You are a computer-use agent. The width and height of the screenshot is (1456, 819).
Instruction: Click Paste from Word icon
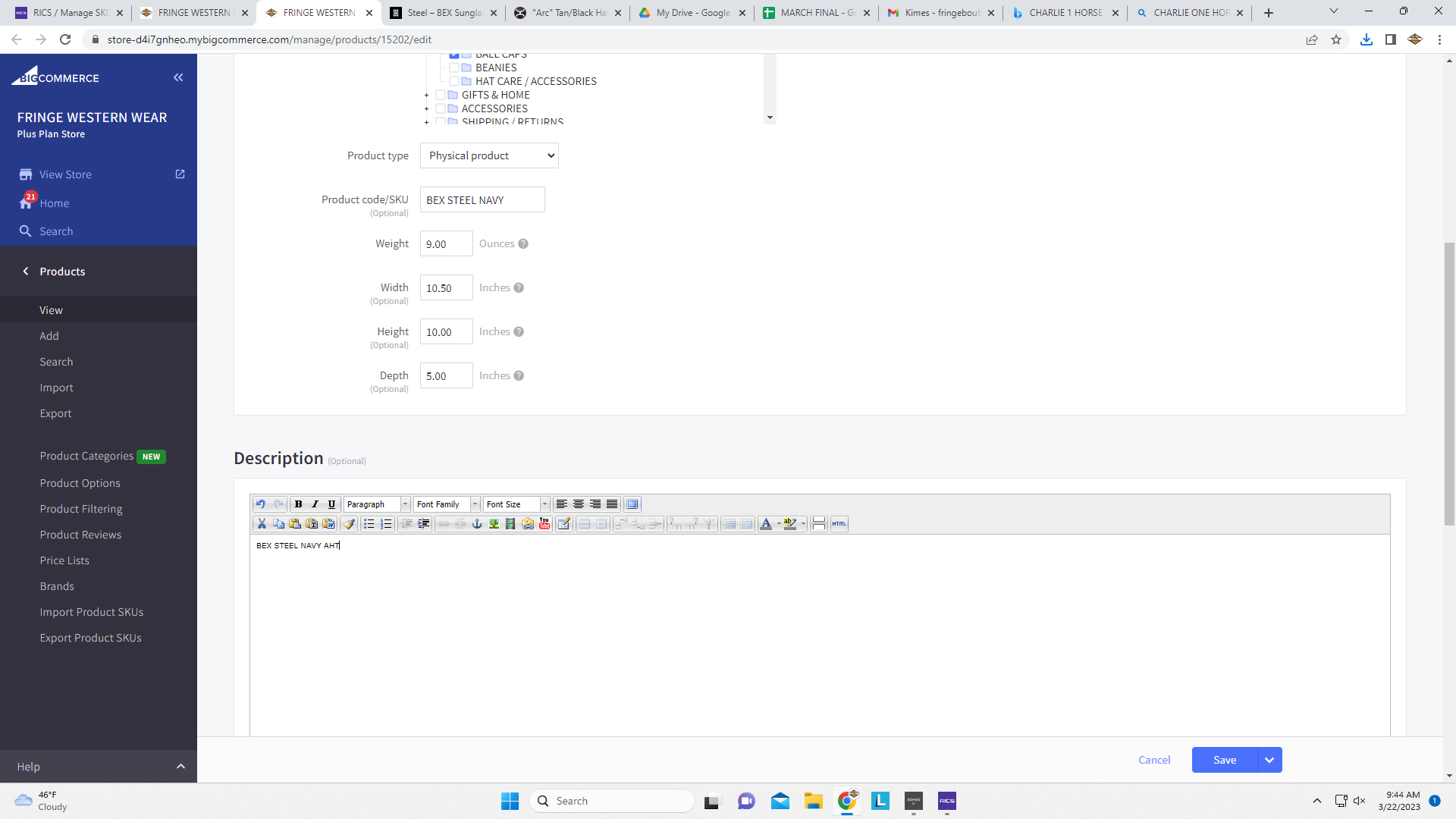[328, 524]
